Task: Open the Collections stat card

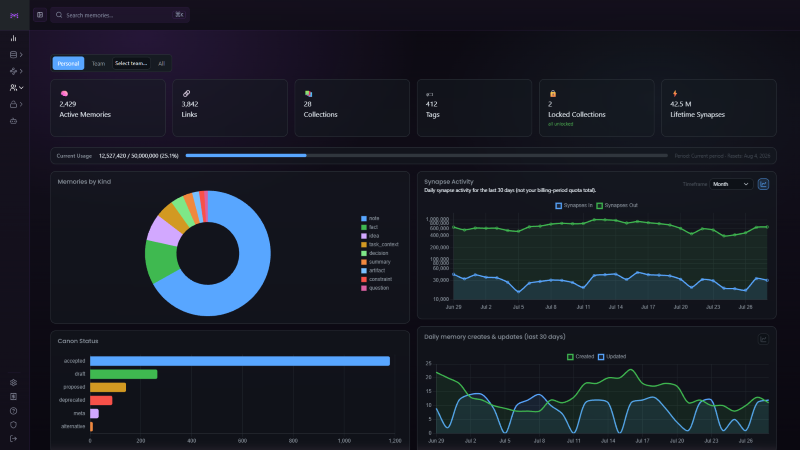Action: coord(352,108)
